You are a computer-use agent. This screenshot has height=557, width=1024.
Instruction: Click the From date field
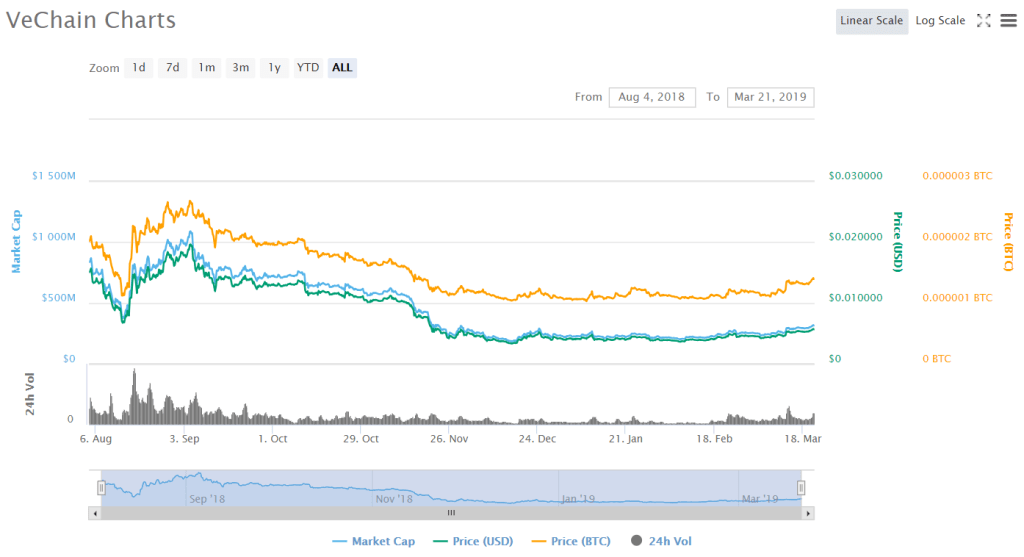tap(651, 97)
